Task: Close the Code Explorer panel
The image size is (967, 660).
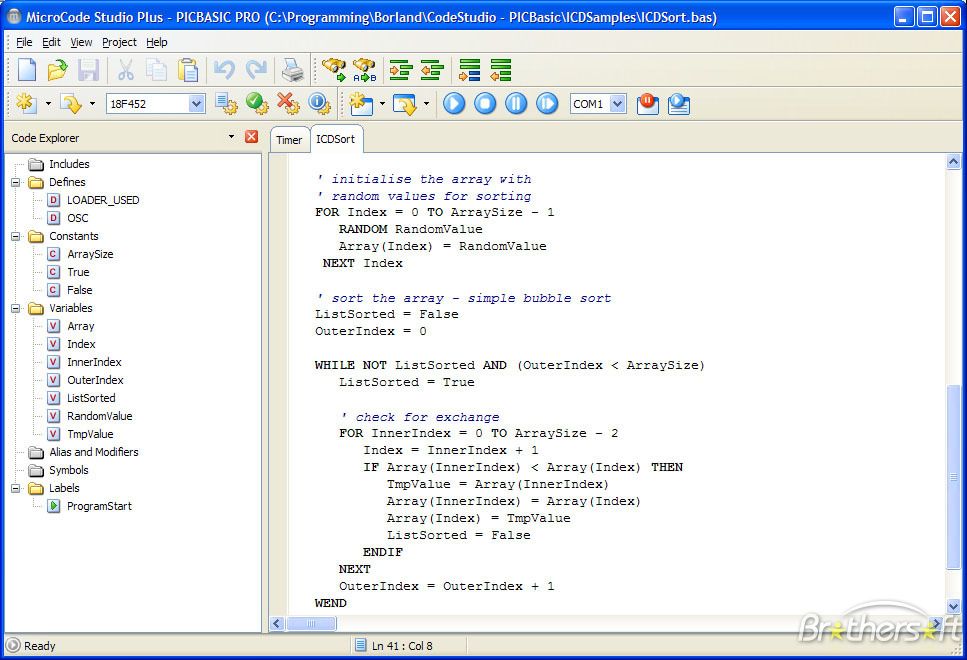Action: (251, 137)
